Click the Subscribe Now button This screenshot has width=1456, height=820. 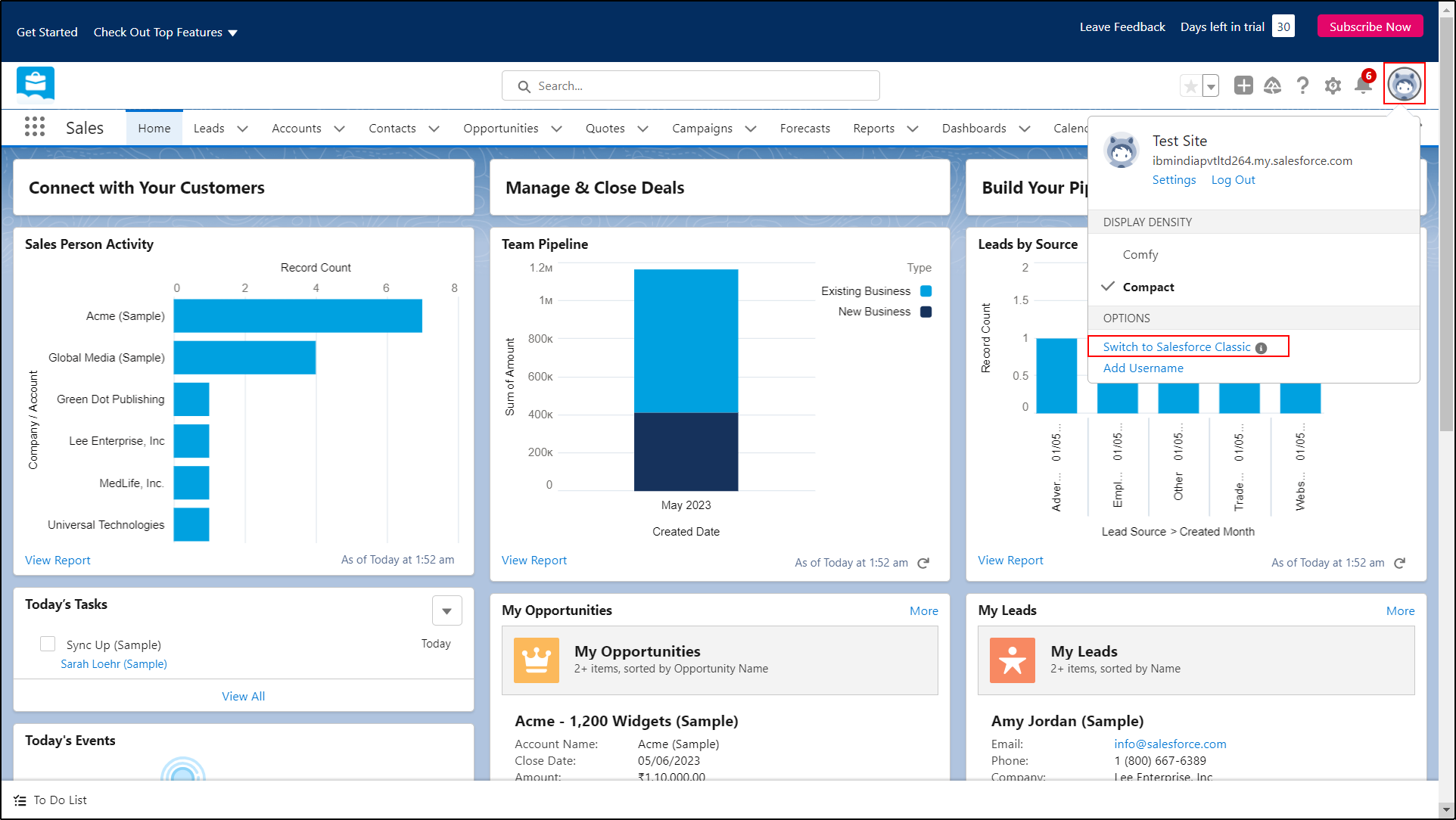click(1370, 26)
